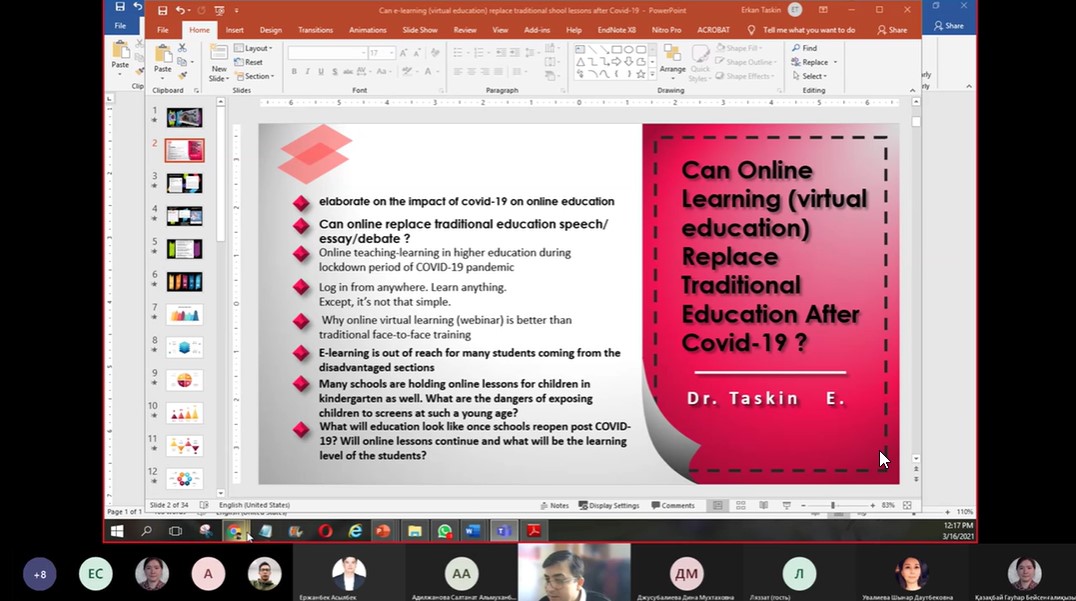Click the Ribbon Display Options icon
This screenshot has width=1076, height=601.
tap(823, 10)
